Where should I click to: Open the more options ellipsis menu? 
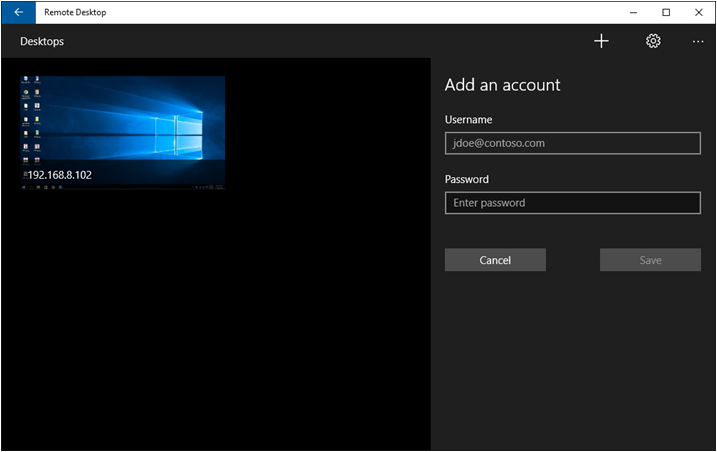click(698, 42)
